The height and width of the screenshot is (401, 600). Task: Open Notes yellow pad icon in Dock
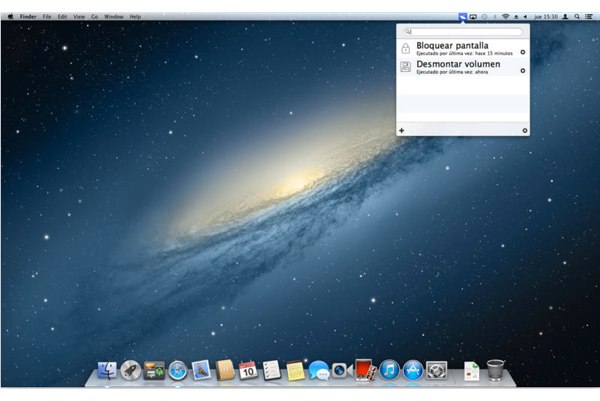pos(295,370)
